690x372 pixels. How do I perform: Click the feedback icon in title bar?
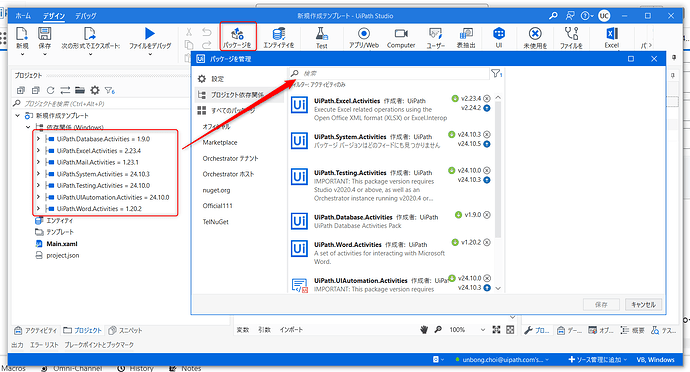coord(570,16)
